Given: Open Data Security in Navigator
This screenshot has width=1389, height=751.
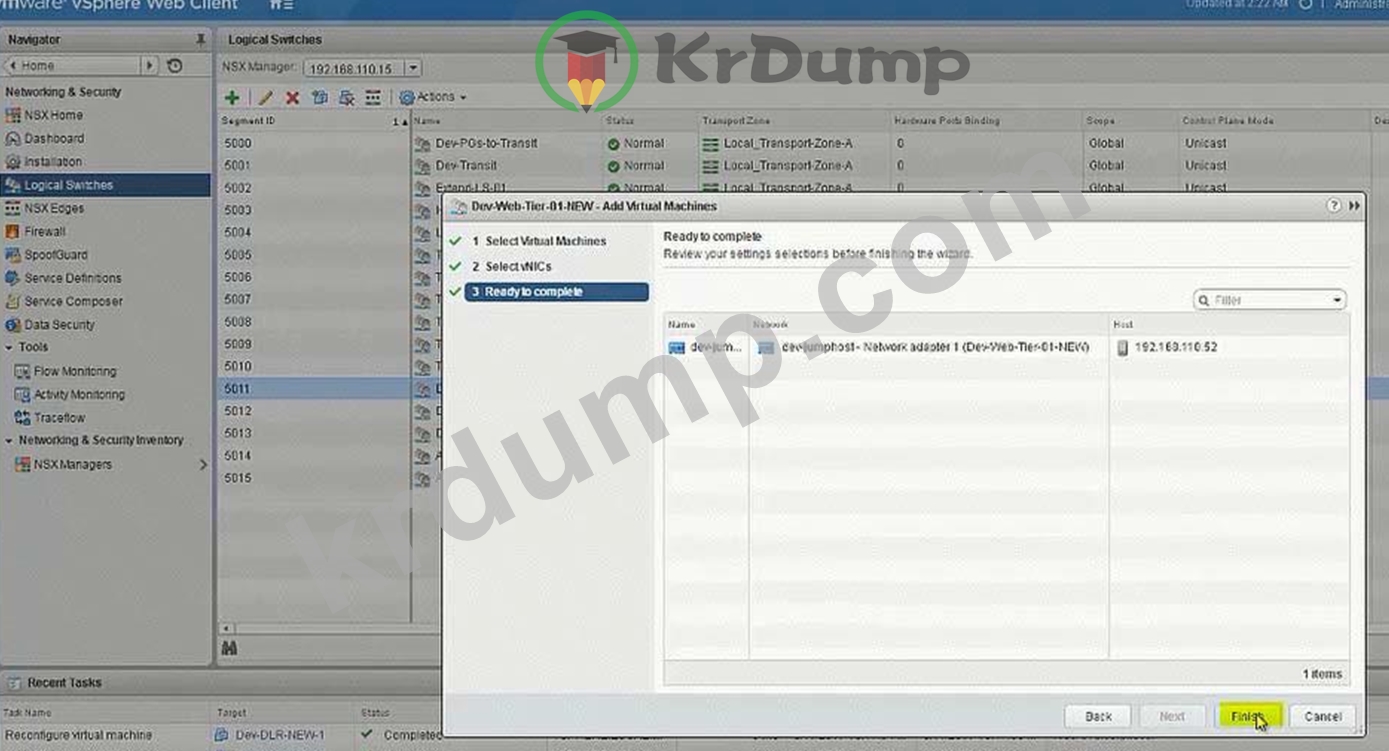Looking at the screenshot, I should 59,324.
